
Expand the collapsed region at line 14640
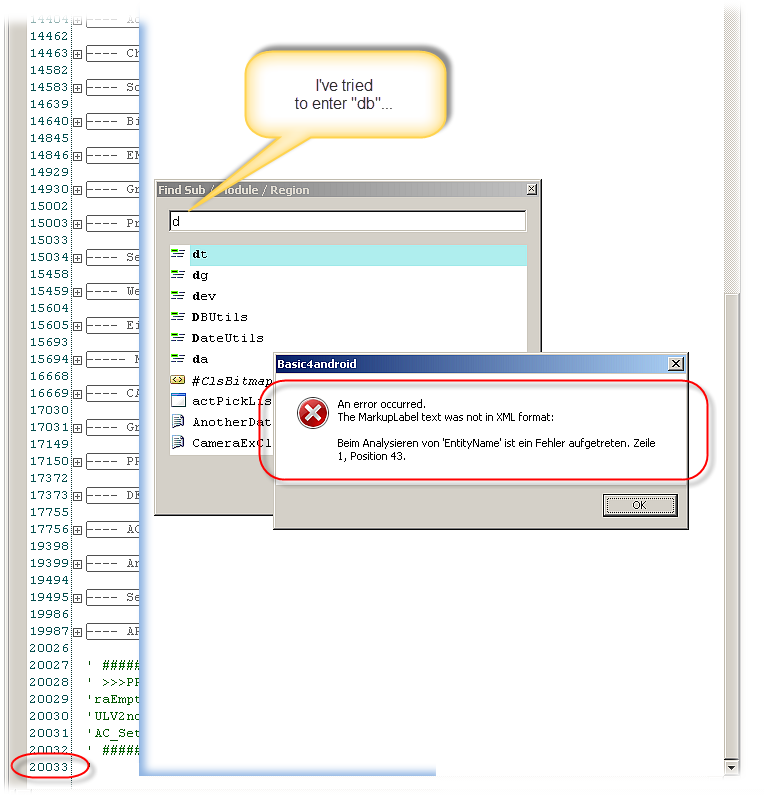(x=78, y=122)
